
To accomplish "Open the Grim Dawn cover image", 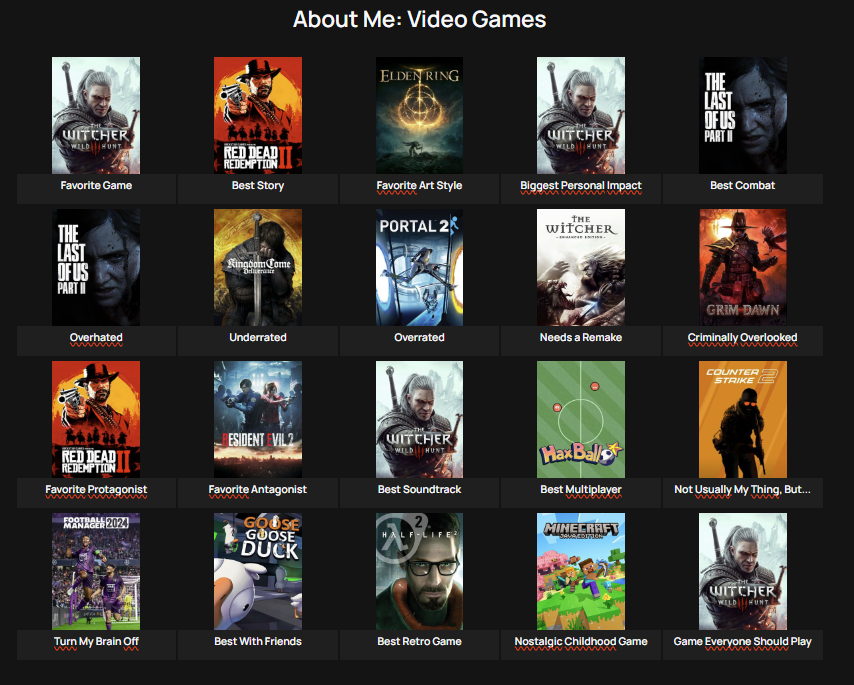I will tap(743, 267).
